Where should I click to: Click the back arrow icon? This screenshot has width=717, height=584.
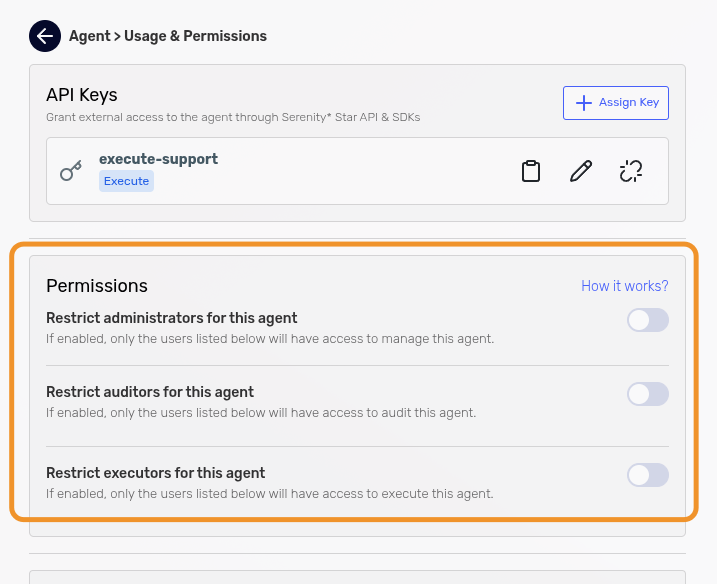tap(45, 36)
